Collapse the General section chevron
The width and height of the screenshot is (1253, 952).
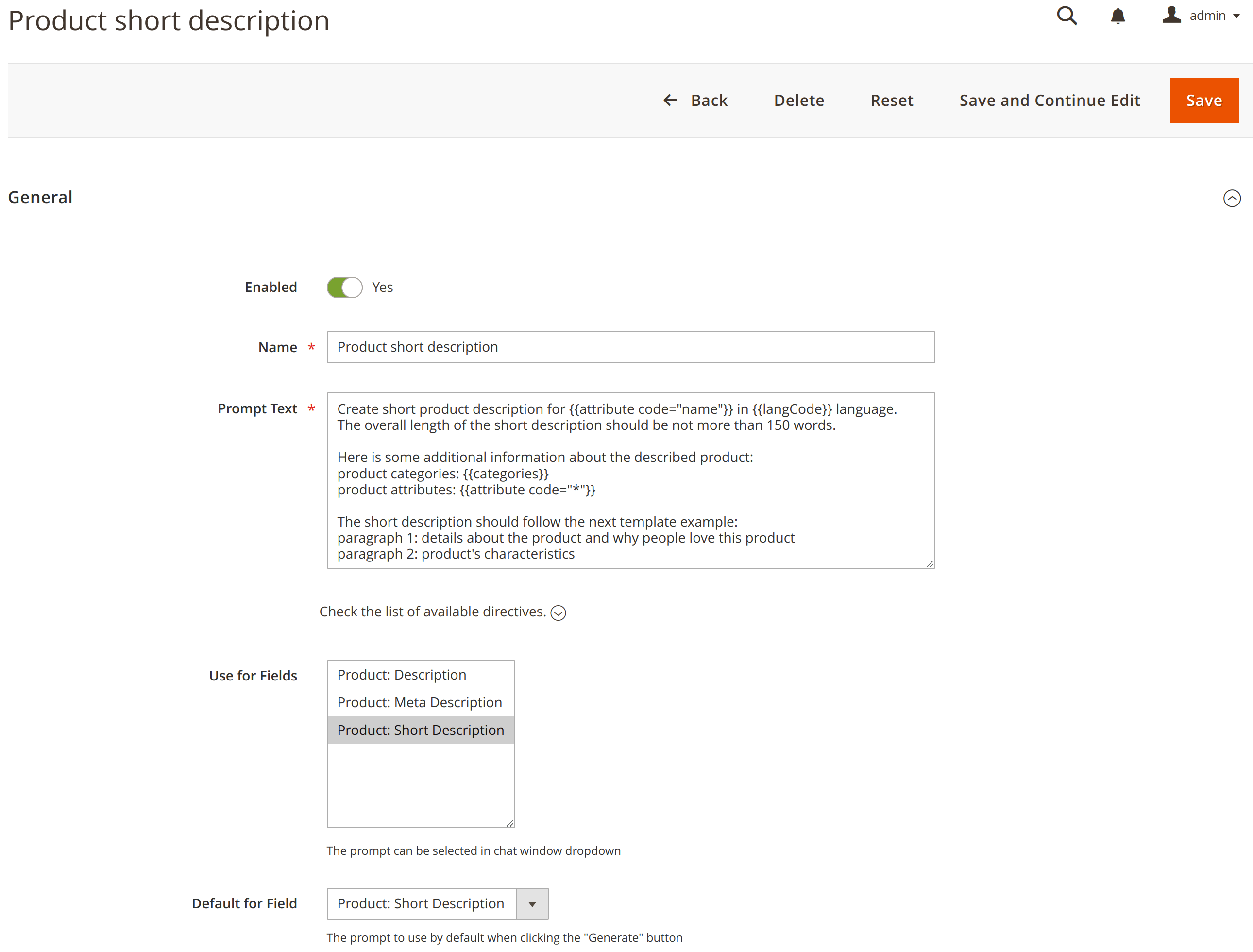point(1232,198)
